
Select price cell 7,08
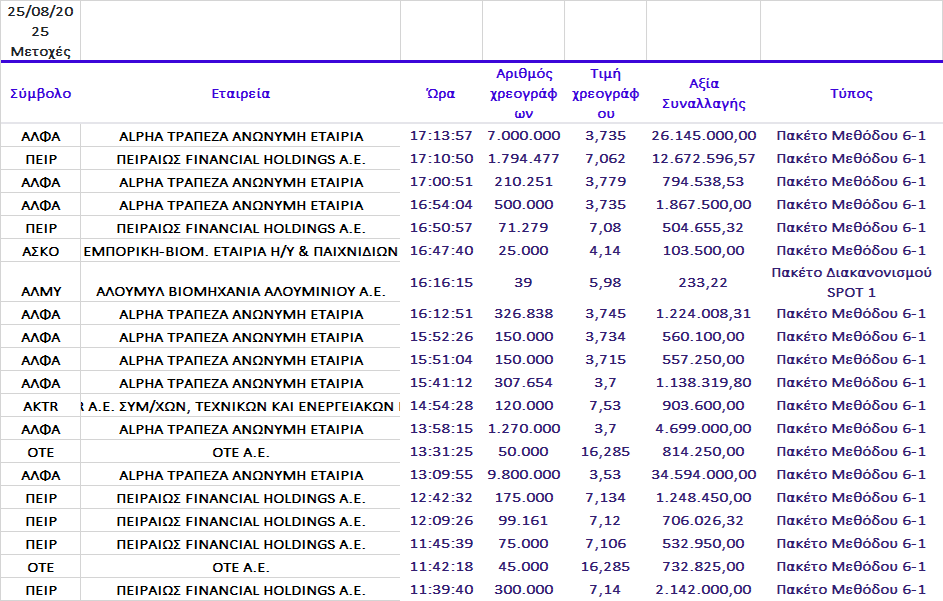pyautogui.click(x=605, y=227)
